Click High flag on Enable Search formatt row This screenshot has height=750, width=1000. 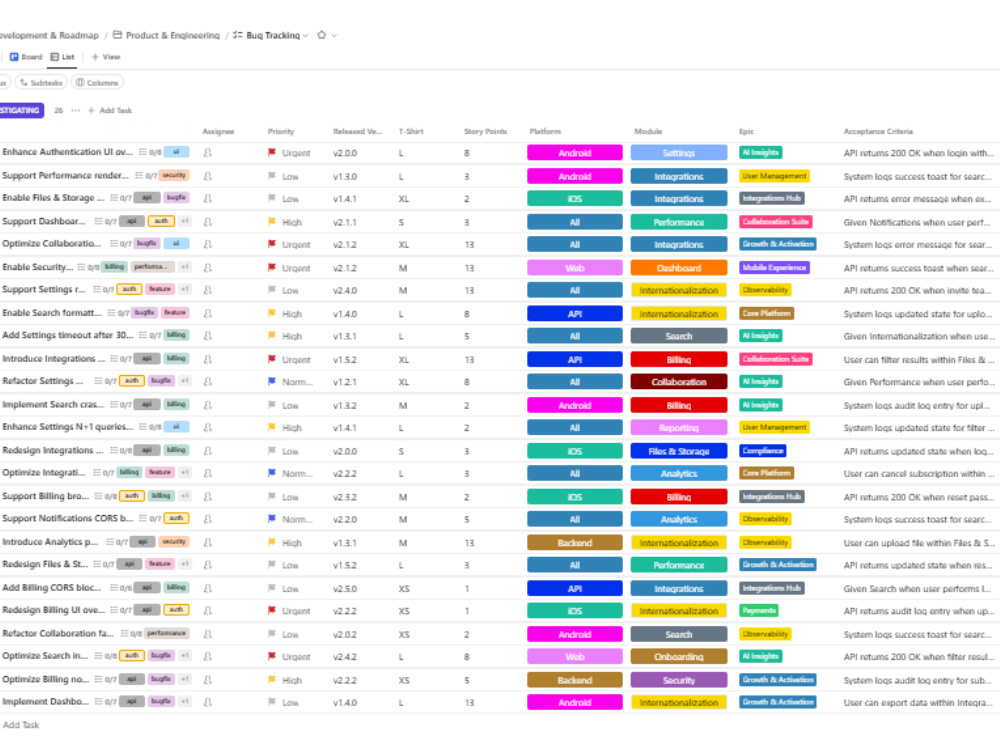pyautogui.click(x=272, y=314)
